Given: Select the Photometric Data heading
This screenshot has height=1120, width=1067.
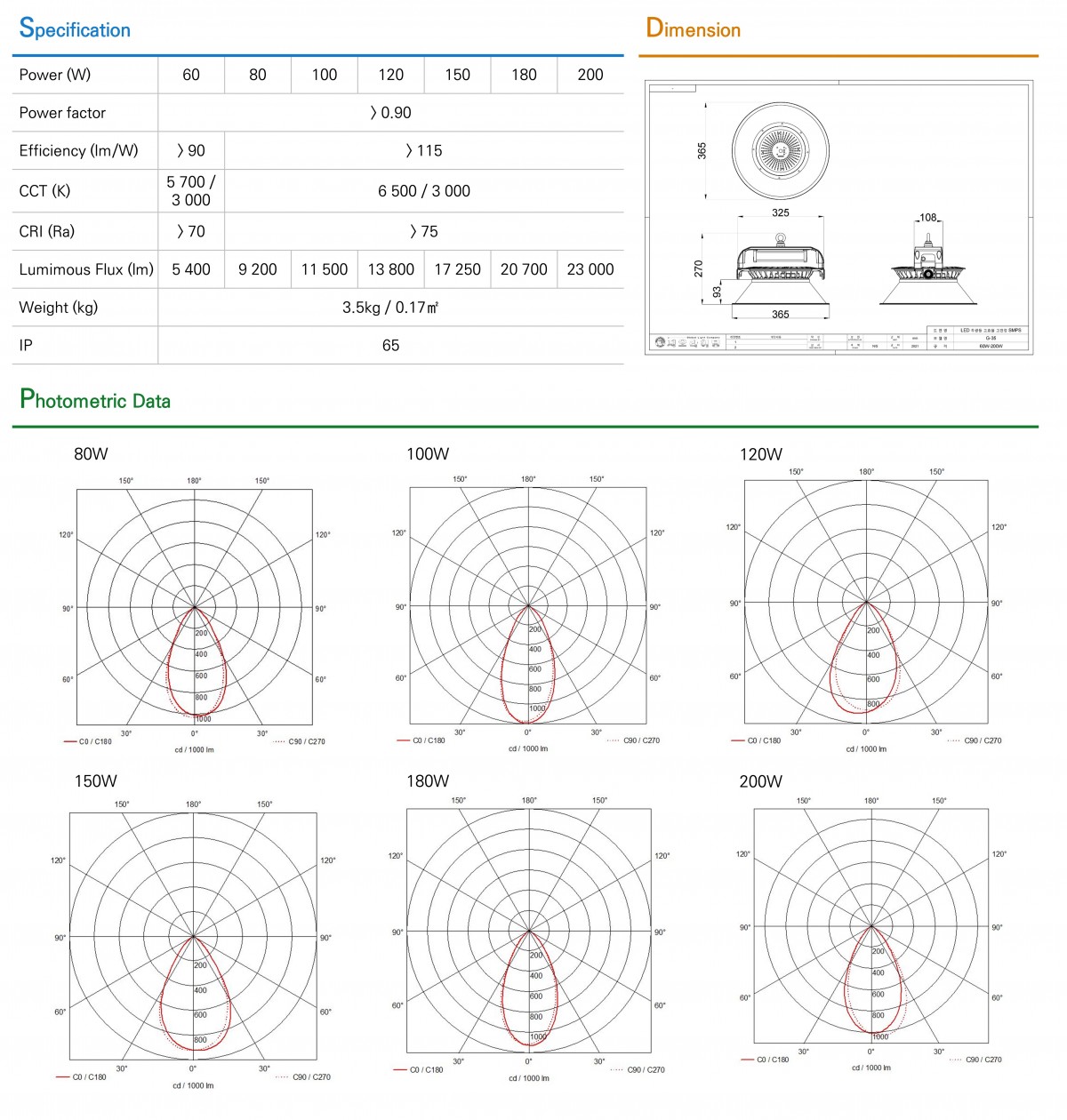Looking at the screenshot, I should [x=95, y=399].
